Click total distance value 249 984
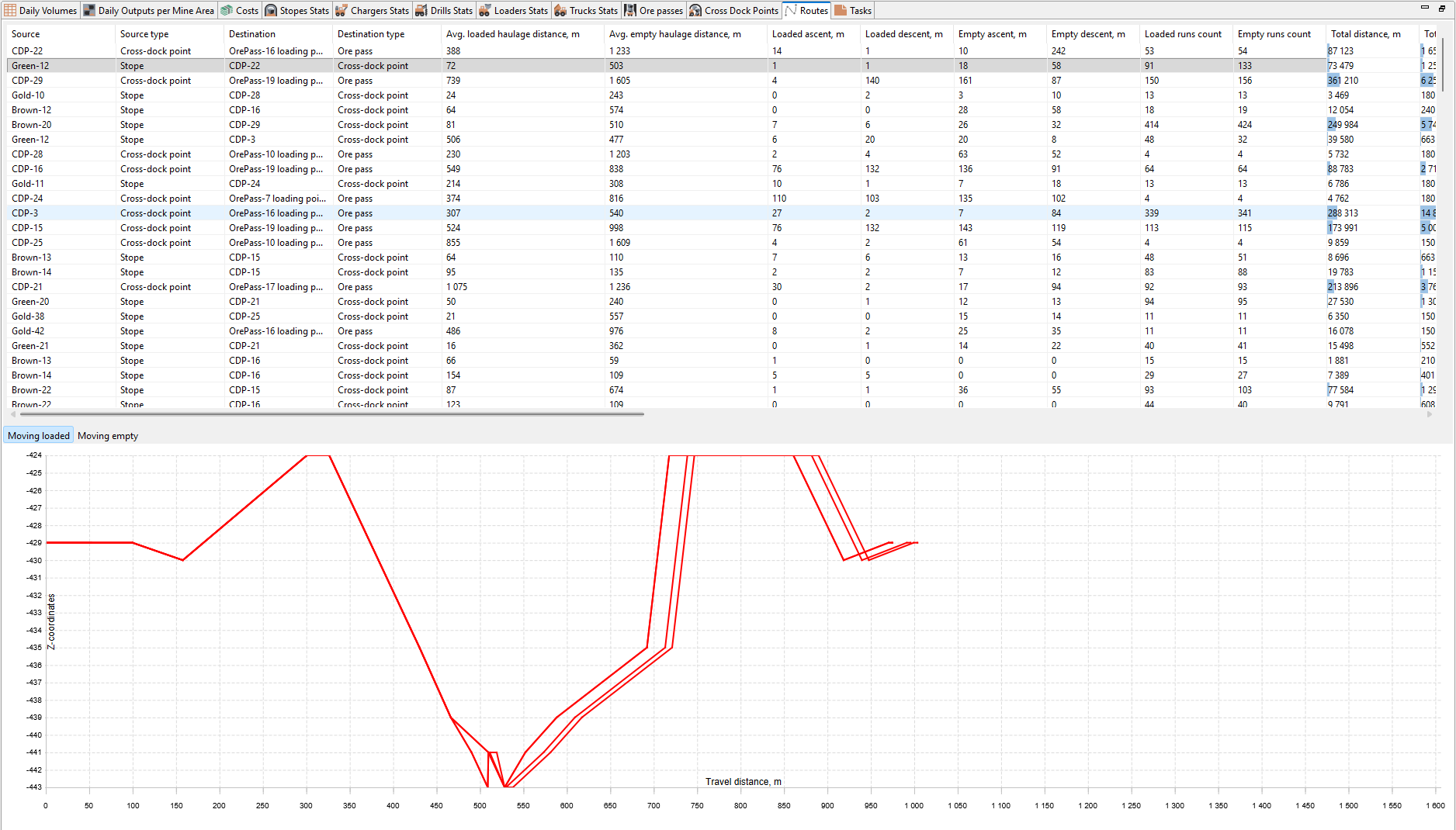The height and width of the screenshot is (830, 1456). tap(1343, 125)
